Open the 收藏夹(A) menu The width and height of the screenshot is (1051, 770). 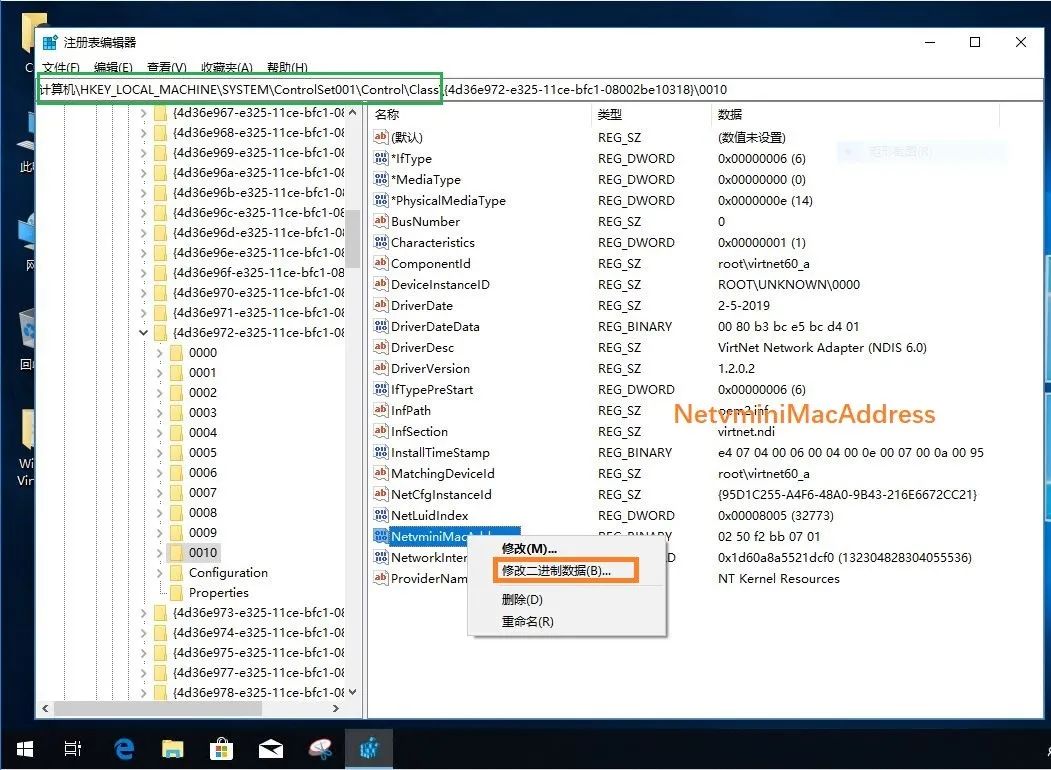tap(227, 67)
